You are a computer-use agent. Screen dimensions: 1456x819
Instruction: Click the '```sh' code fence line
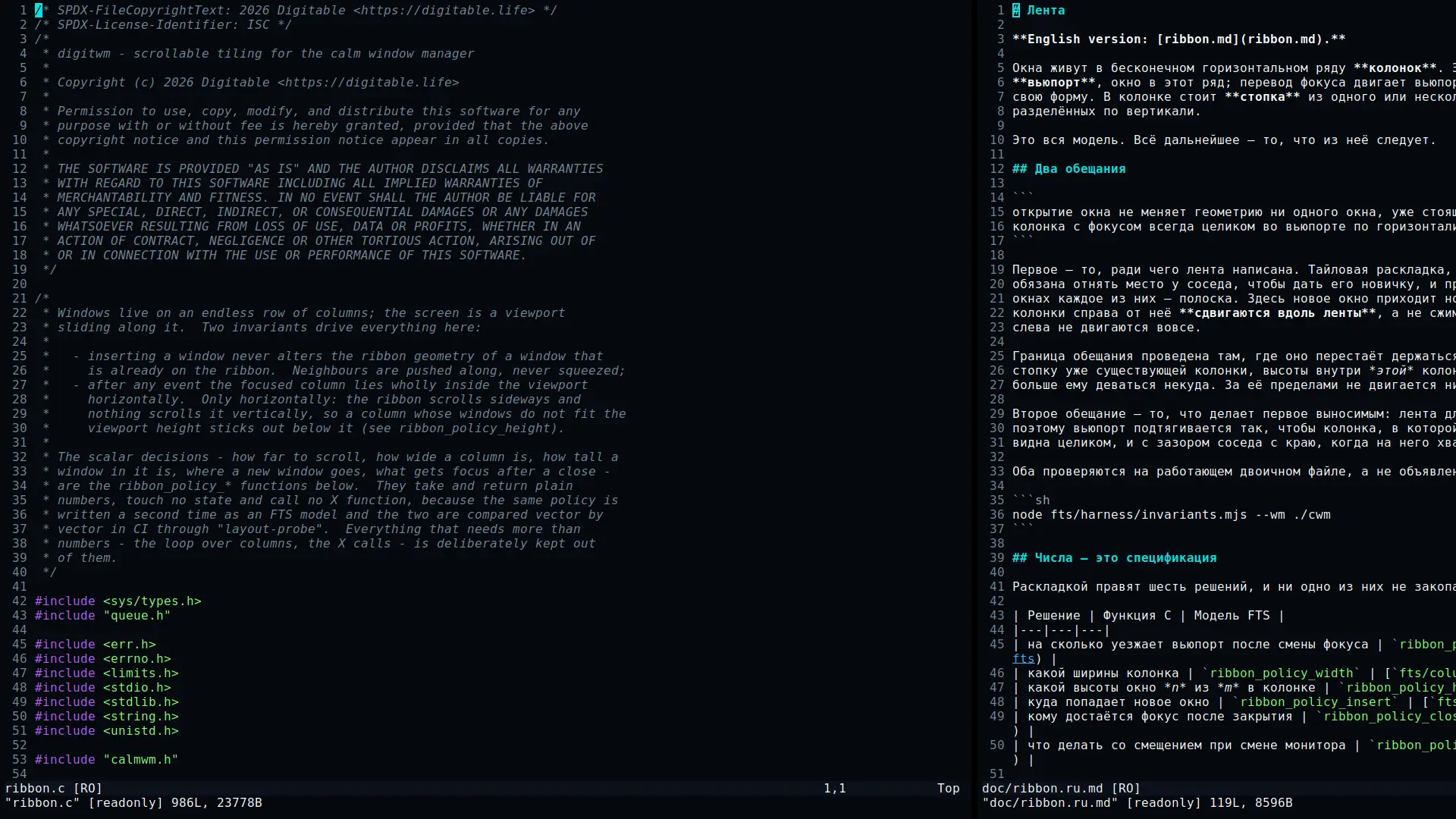click(x=1031, y=500)
